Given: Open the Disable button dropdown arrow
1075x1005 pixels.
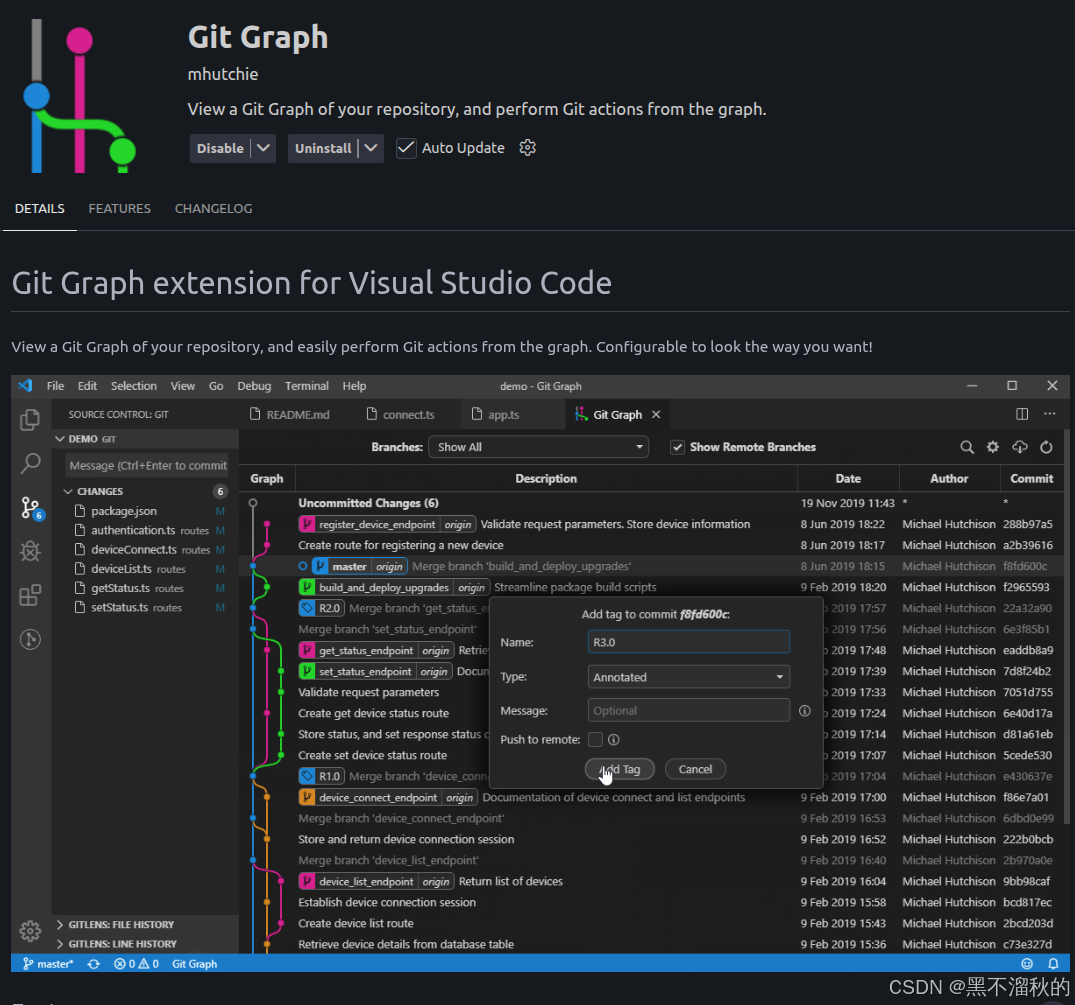Looking at the screenshot, I should [x=263, y=148].
